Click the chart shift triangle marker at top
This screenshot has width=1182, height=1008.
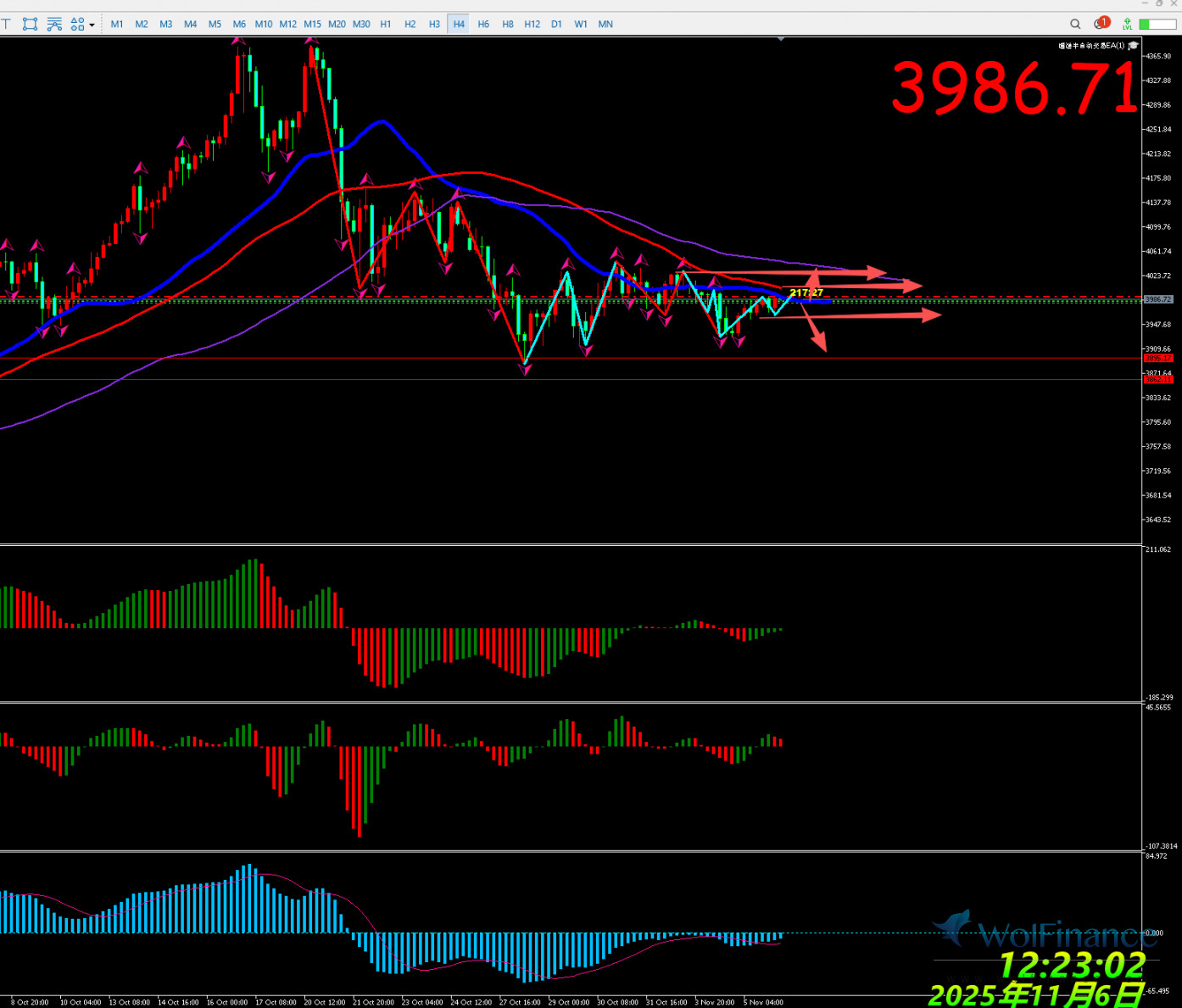(781, 39)
